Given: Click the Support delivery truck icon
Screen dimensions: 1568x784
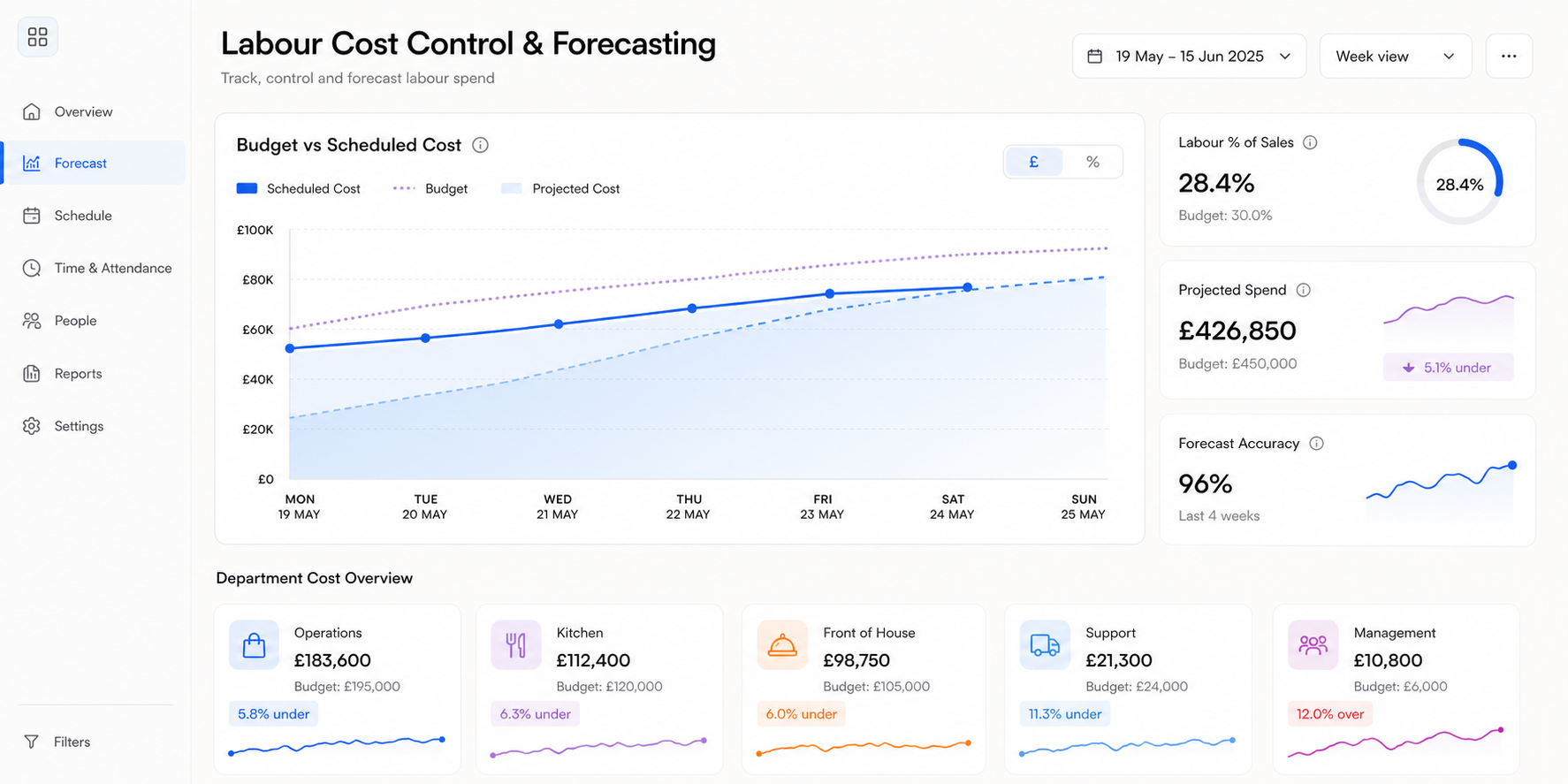Looking at the screenshot, I should click(1045, 645).
